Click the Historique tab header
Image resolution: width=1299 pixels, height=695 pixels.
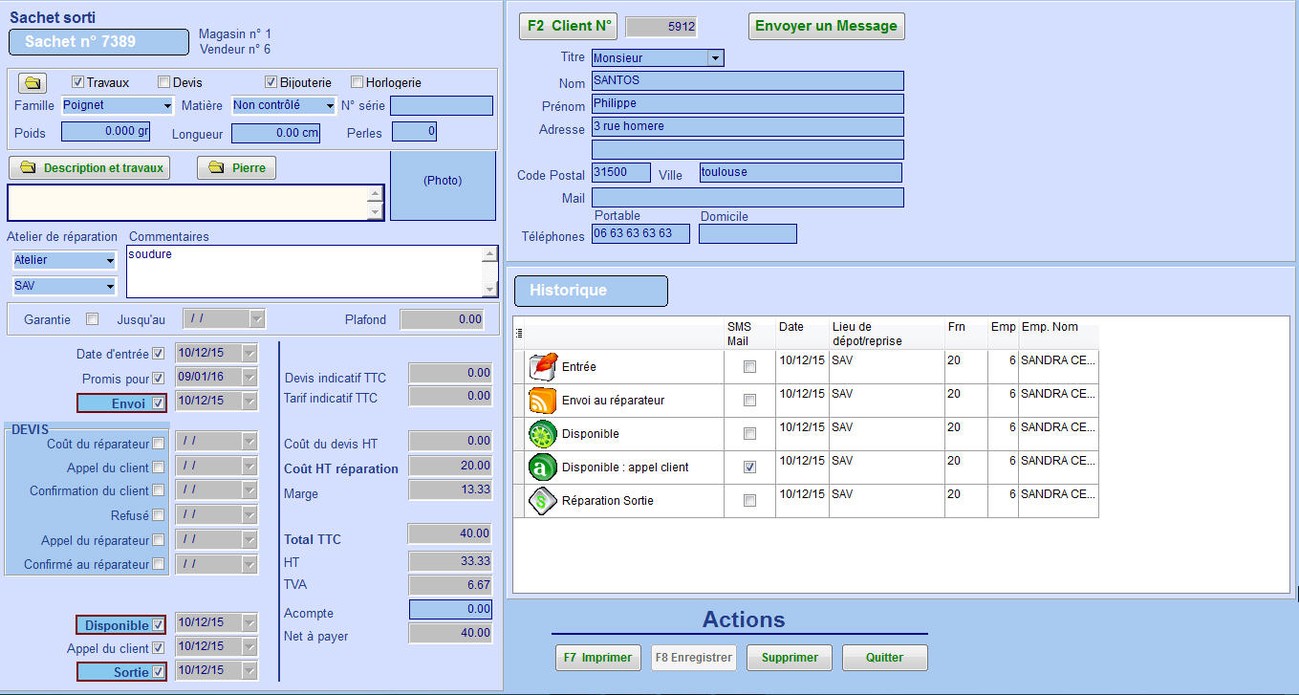590,291
